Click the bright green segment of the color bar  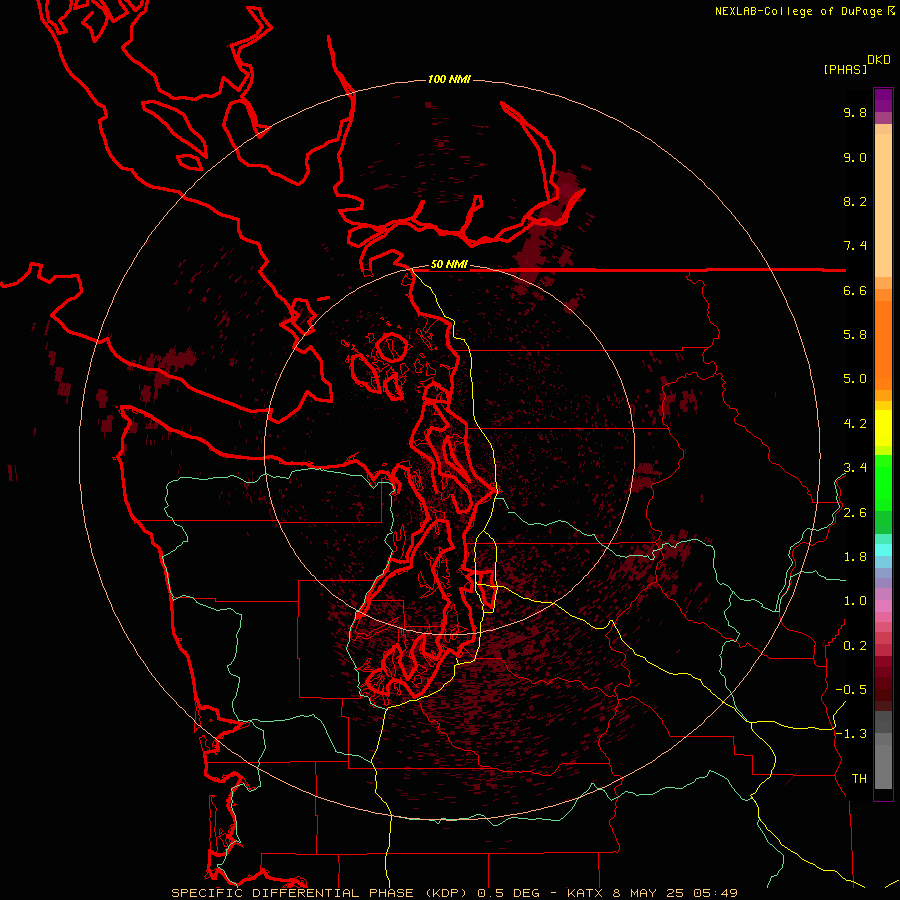883,483
